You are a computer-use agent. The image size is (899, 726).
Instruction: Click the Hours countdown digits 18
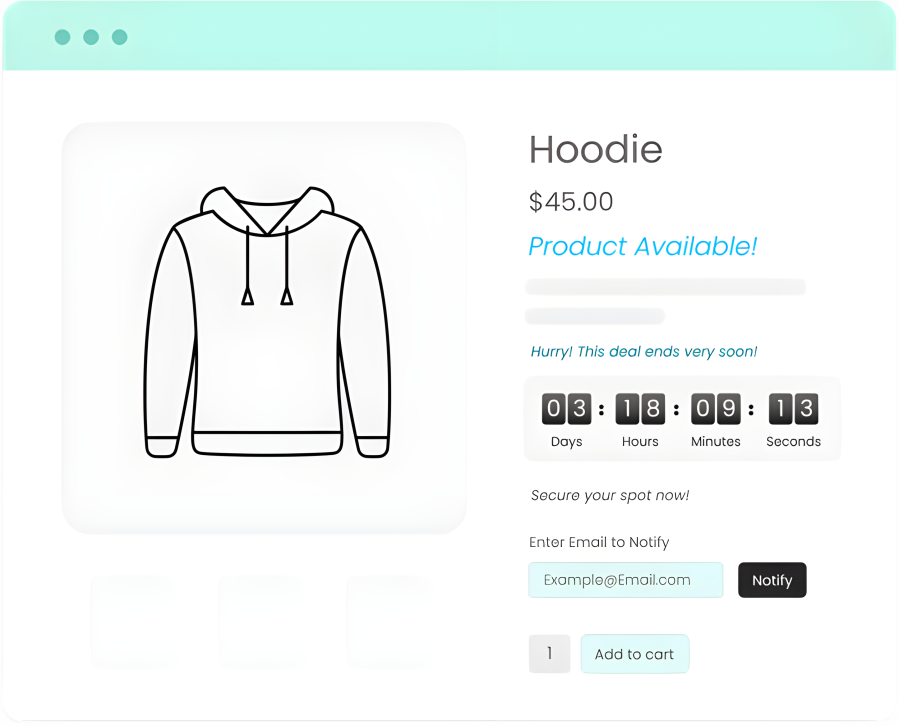pyautogui.click(x=640, y=408)
